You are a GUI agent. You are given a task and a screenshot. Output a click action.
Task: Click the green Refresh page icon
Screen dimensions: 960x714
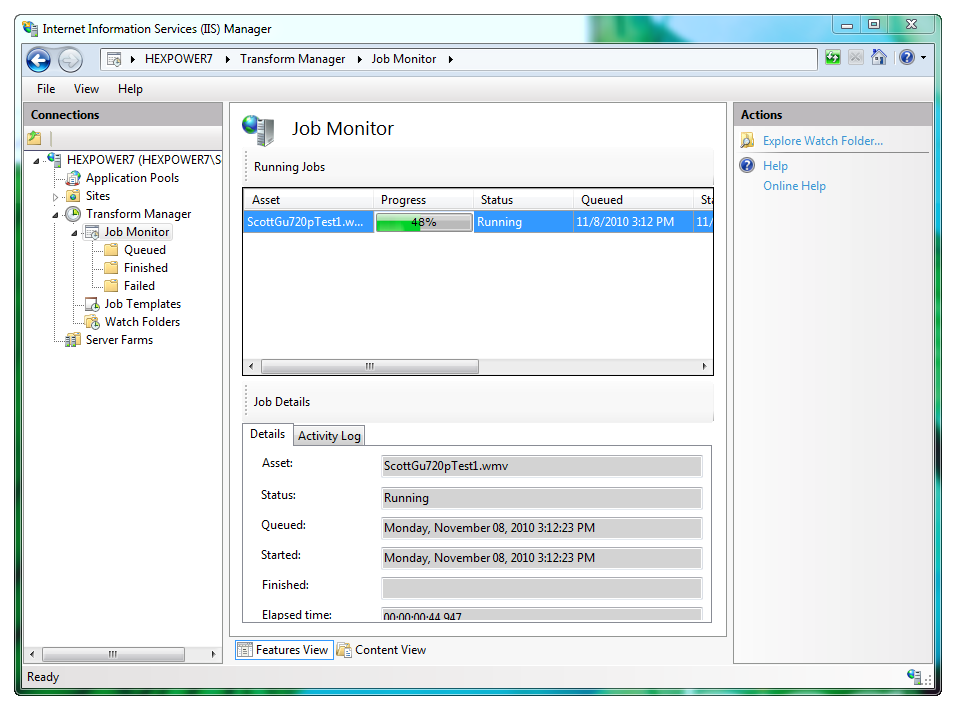pos(833,58)
